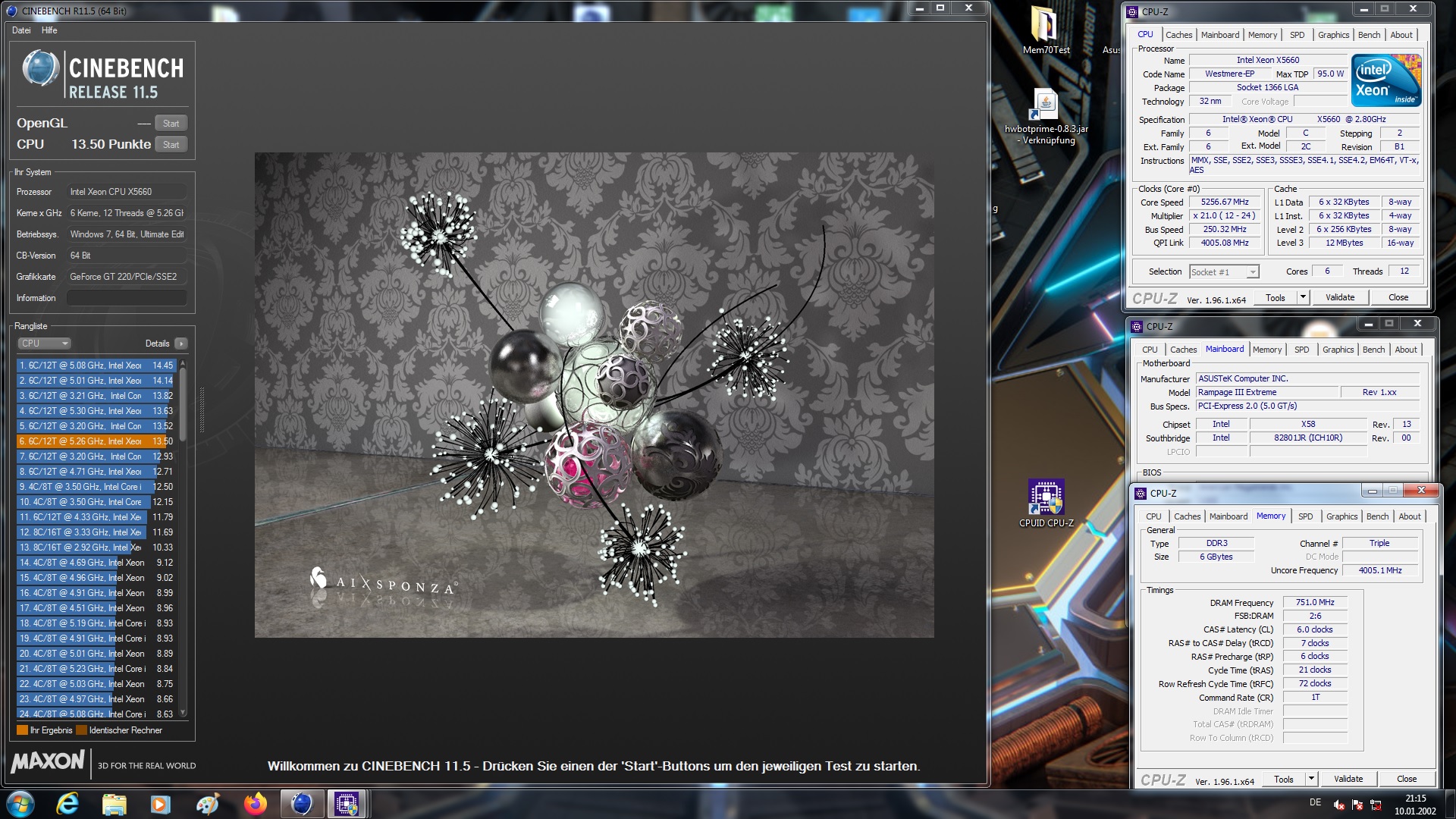Click the ranking list scrollbar

point(183,538)
